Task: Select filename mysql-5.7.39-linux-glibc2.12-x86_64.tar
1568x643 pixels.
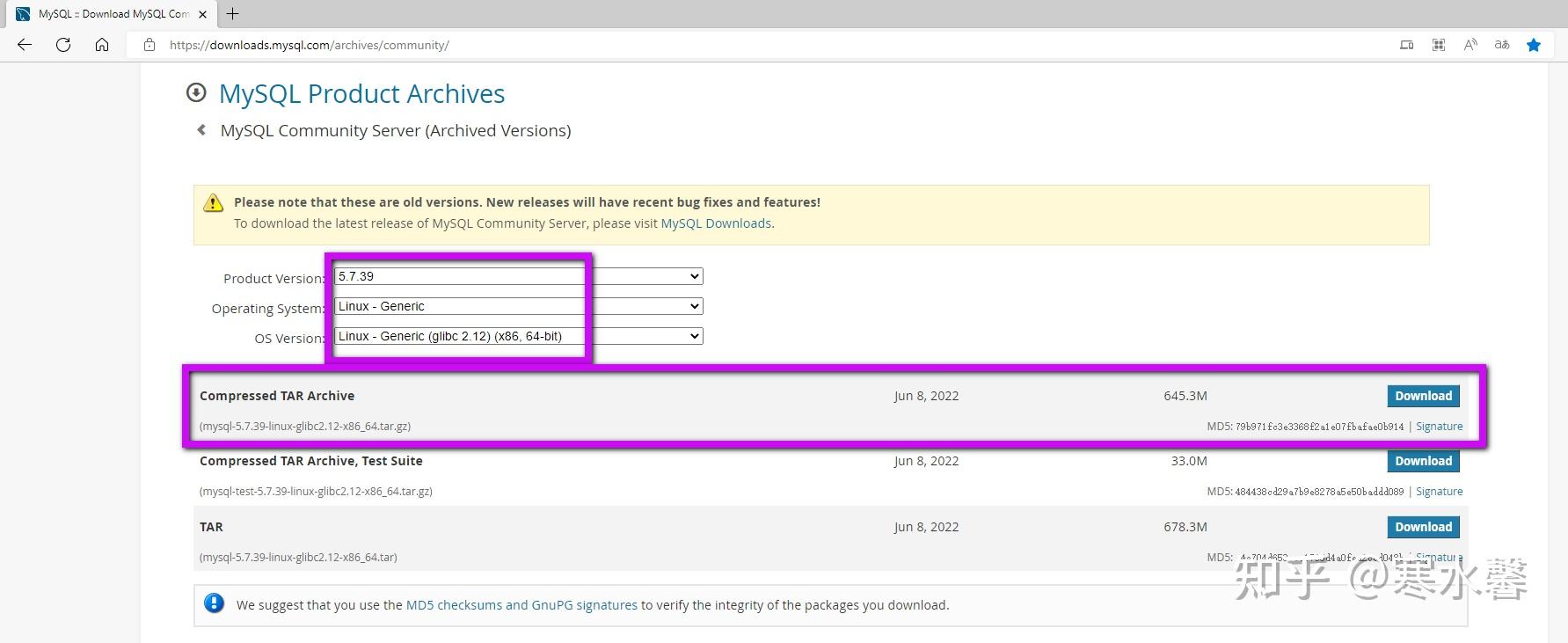Action: click(298, 558)
